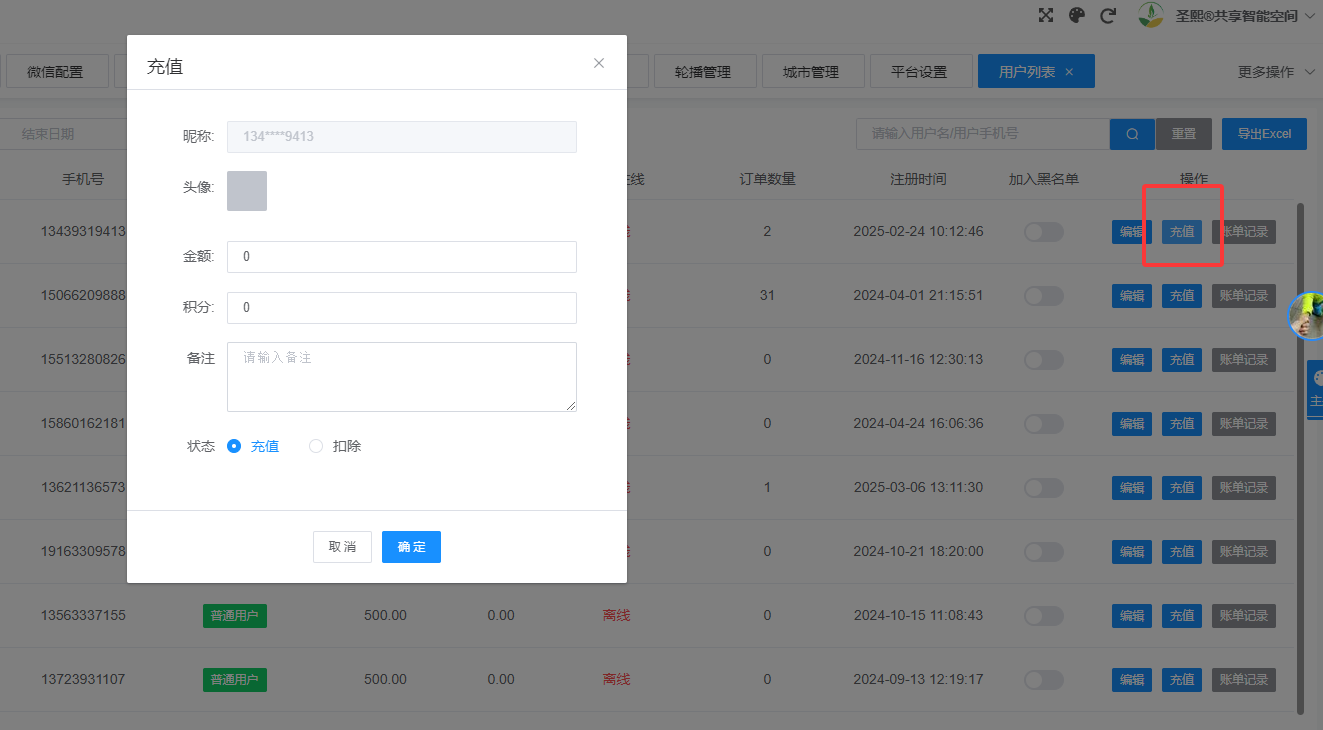Switch to the 微信配置 tab

click(55, 72)
